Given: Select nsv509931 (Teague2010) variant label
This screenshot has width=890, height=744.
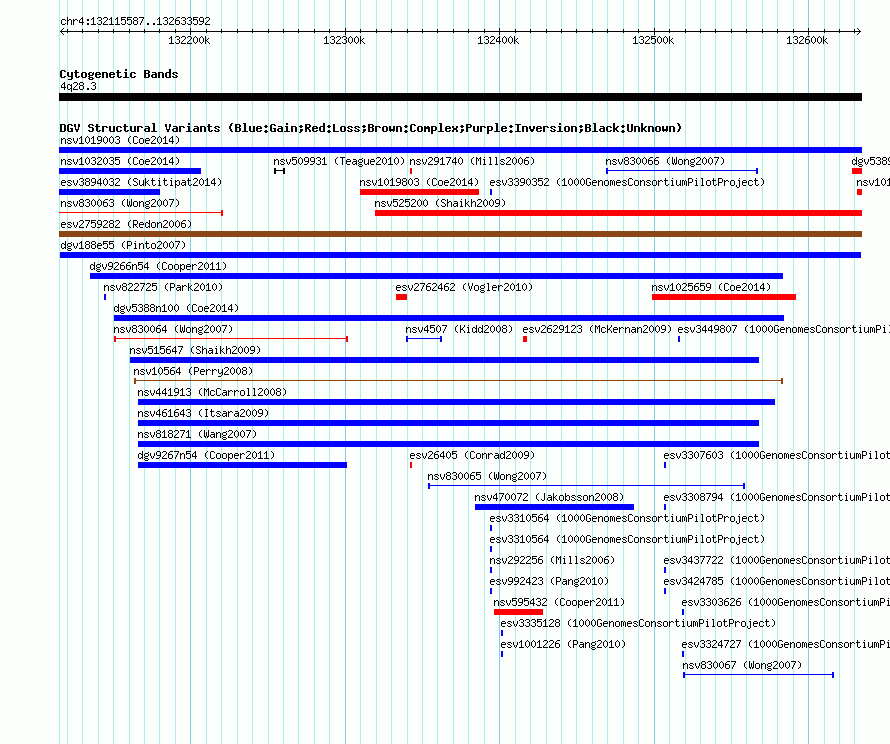Looking at the screenshot, I should 339,161.
